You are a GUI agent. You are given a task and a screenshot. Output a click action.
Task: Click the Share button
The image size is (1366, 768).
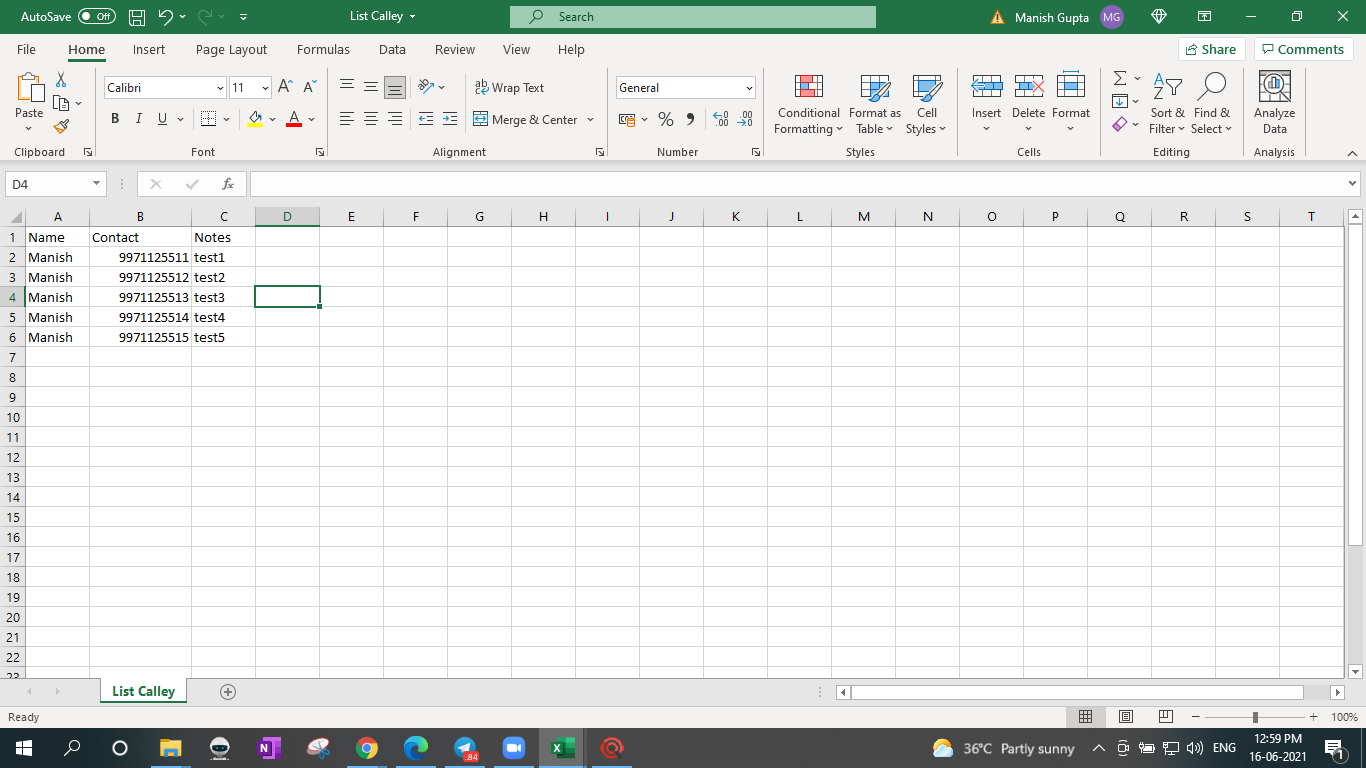(x=1211, y=49)
